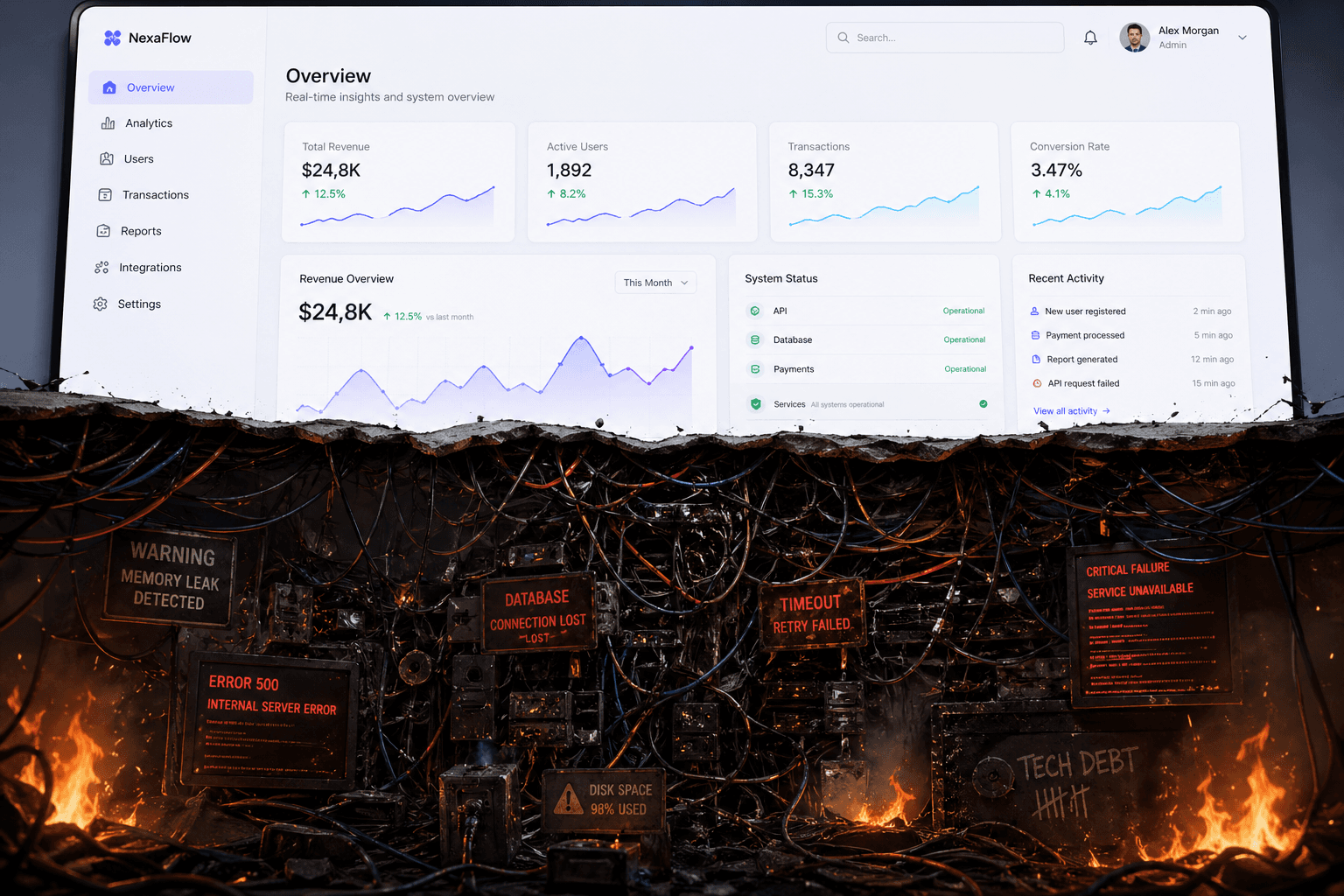Image resolution: width=1344 pixels, height=896 pixels.
Task: Select the Integrations icon in sidebar
Action: [101, 268]
